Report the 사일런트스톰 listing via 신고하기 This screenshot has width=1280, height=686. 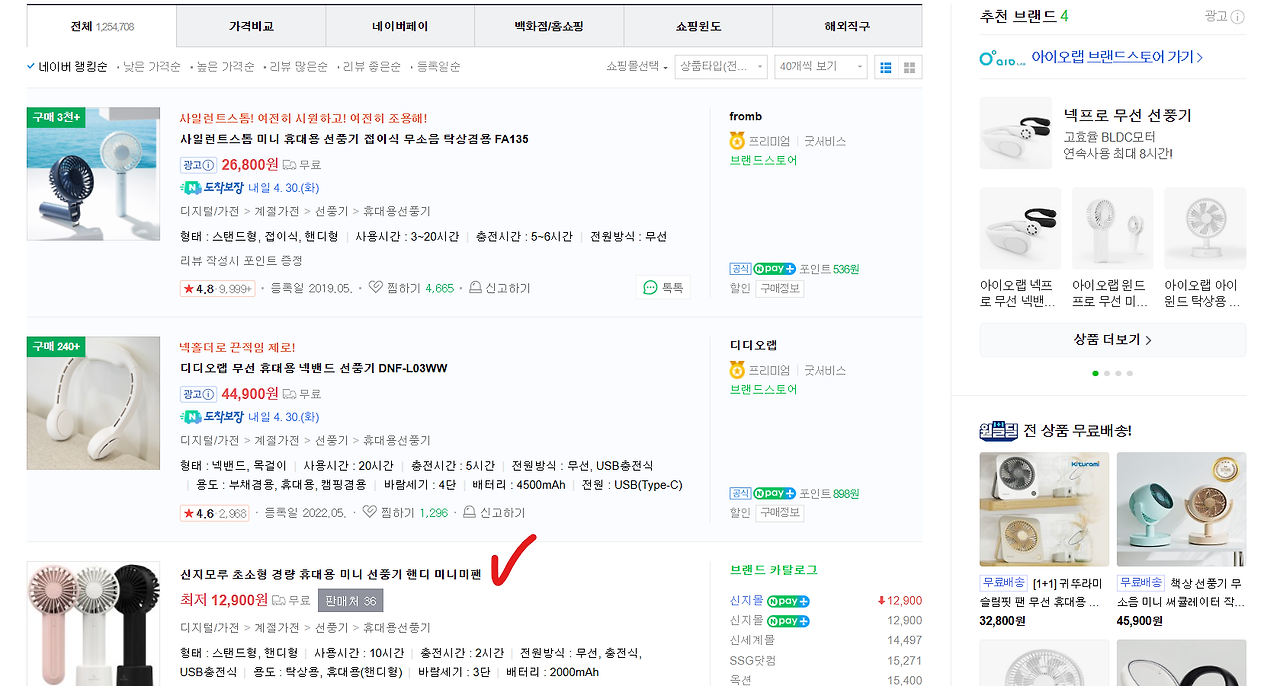tap(499, 288)
